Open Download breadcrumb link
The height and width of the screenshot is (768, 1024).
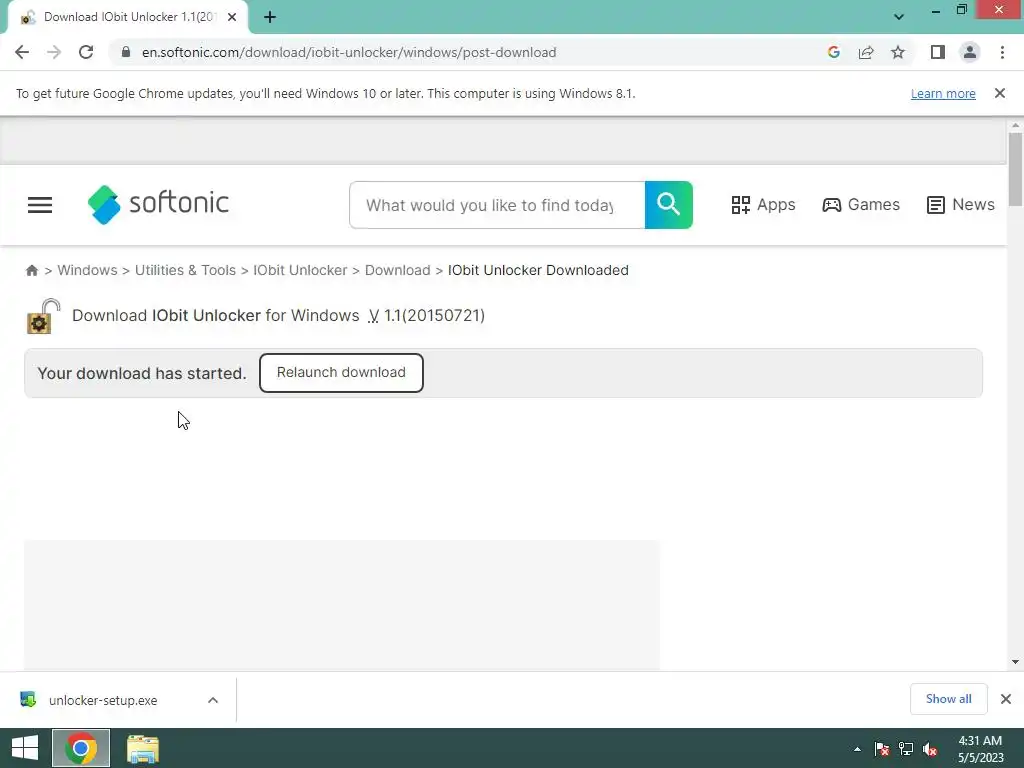point(398,270)
